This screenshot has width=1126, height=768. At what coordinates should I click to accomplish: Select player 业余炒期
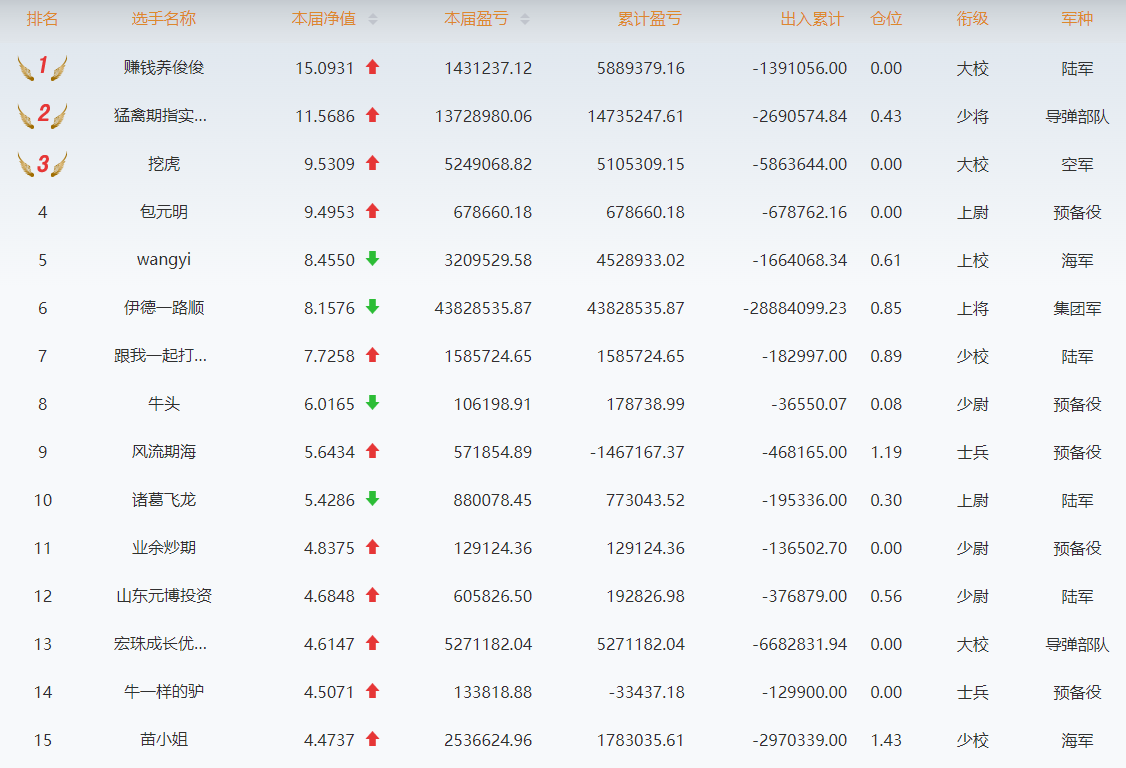(164, 548)
